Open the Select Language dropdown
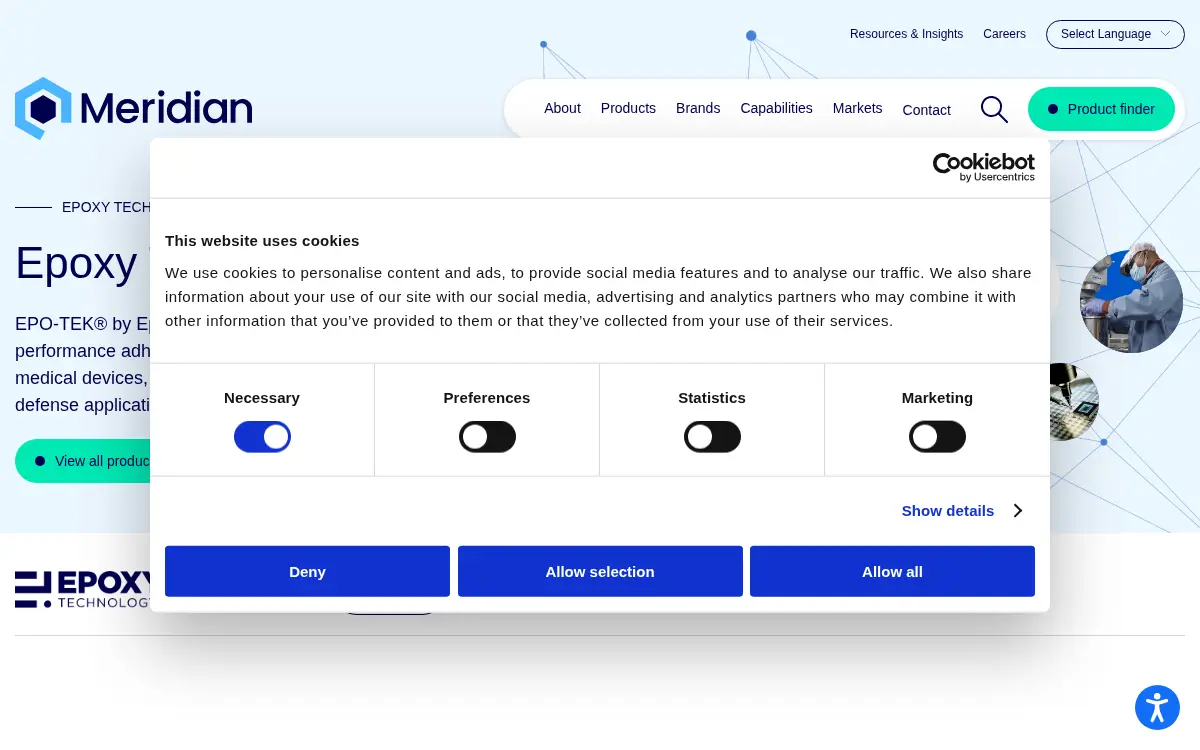1200x750 pixels. click(1115, 34)
